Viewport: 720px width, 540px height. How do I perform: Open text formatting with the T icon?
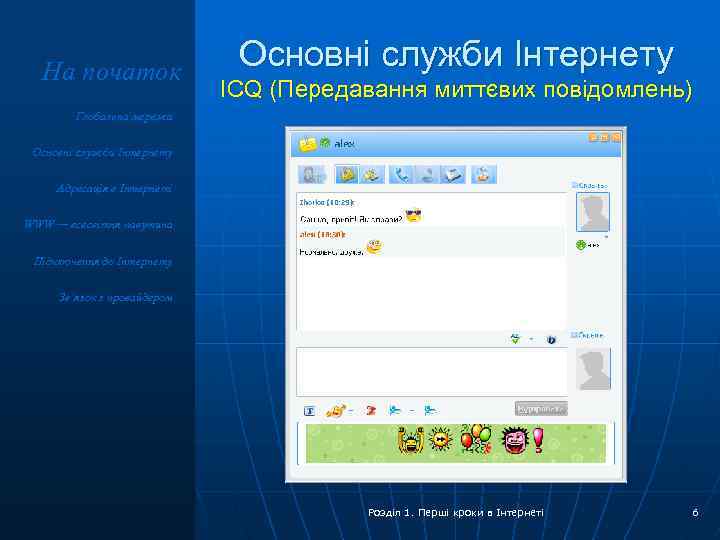[310, 411]
